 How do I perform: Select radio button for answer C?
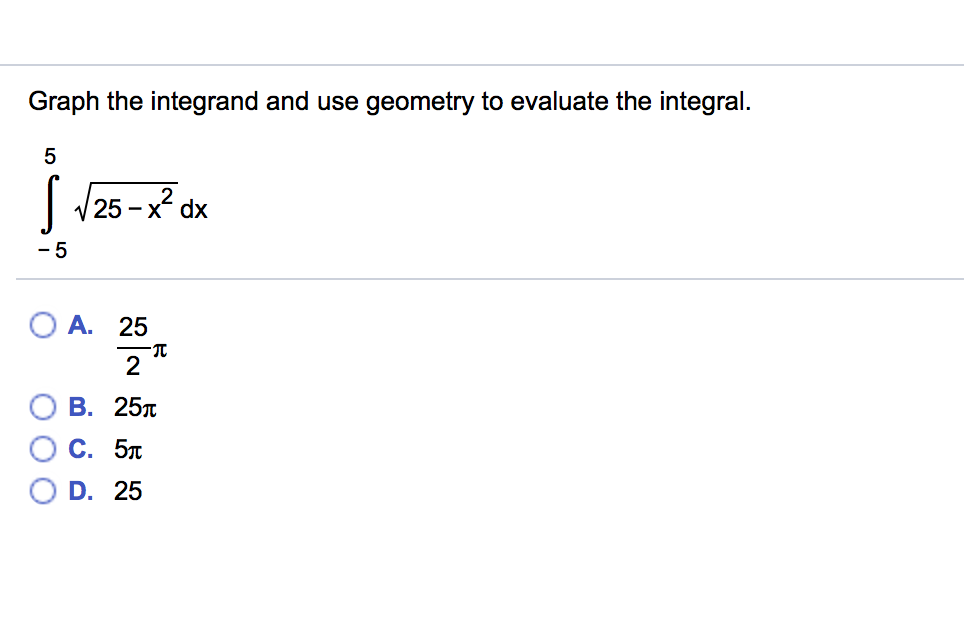point(44,449)
